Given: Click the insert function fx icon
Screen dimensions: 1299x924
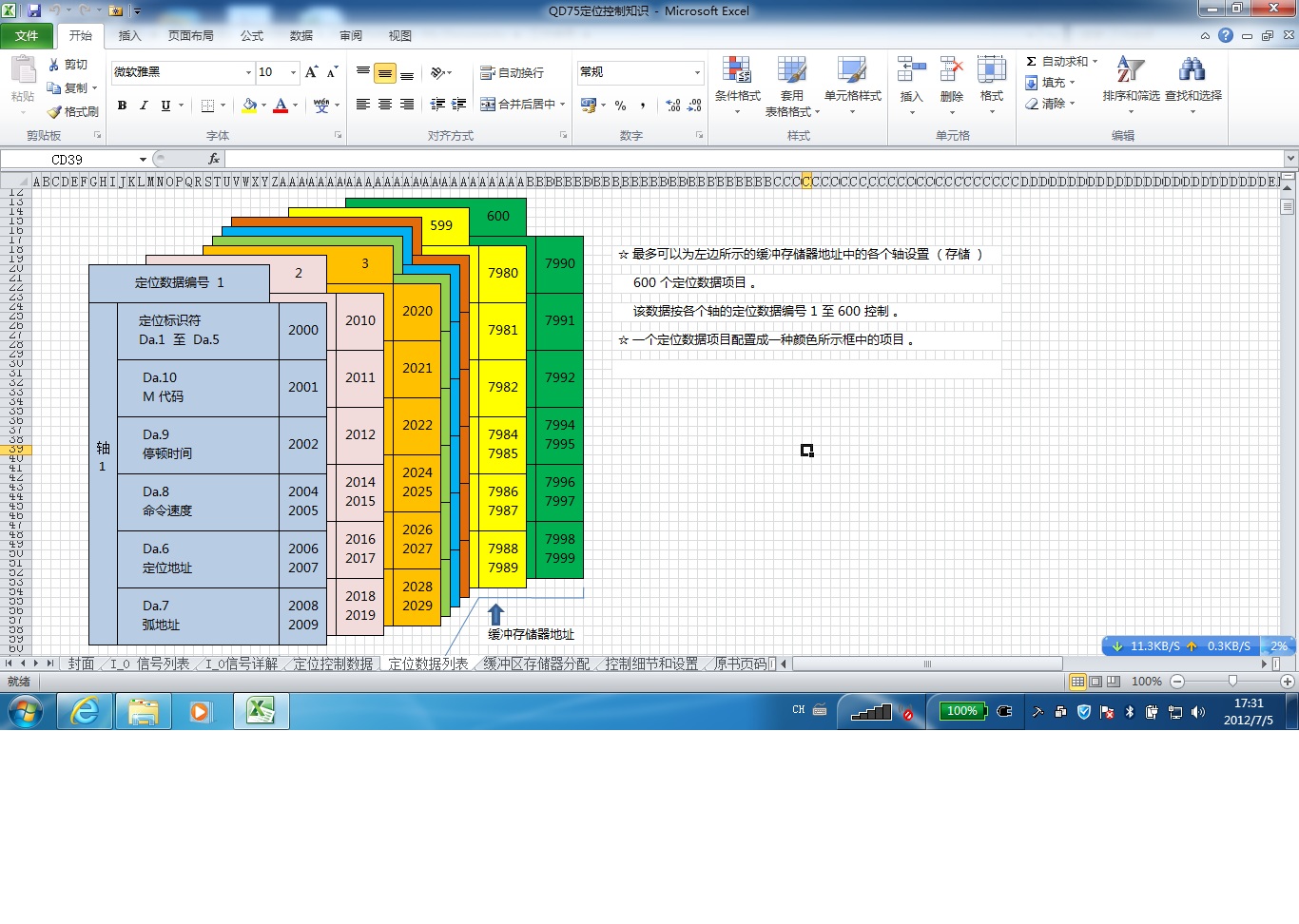Looking at the screenshot, I should click(214, 159).
